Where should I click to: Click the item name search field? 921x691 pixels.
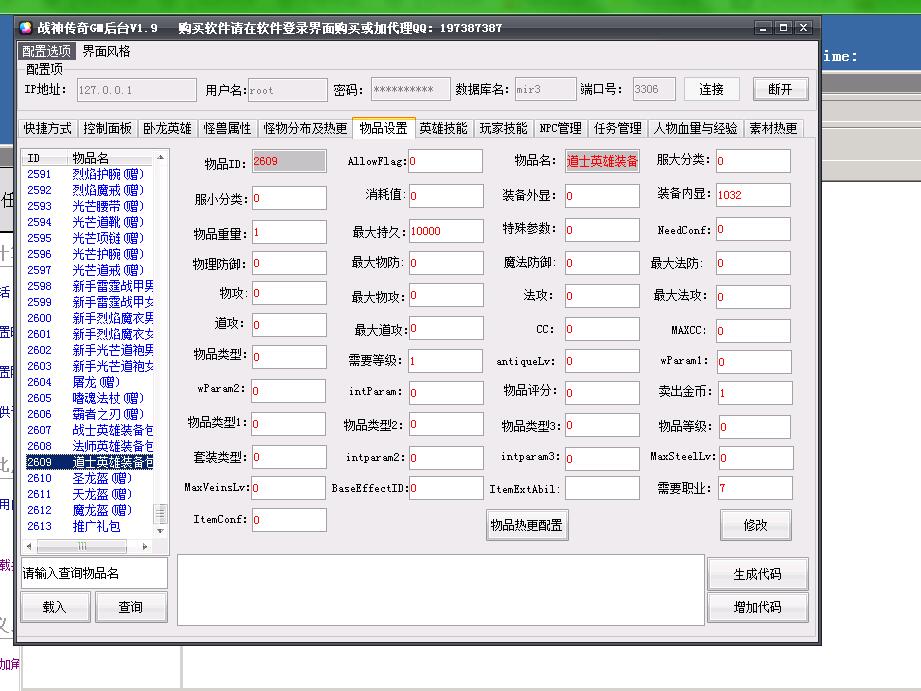pyautogui.click(x=94, y=573)
